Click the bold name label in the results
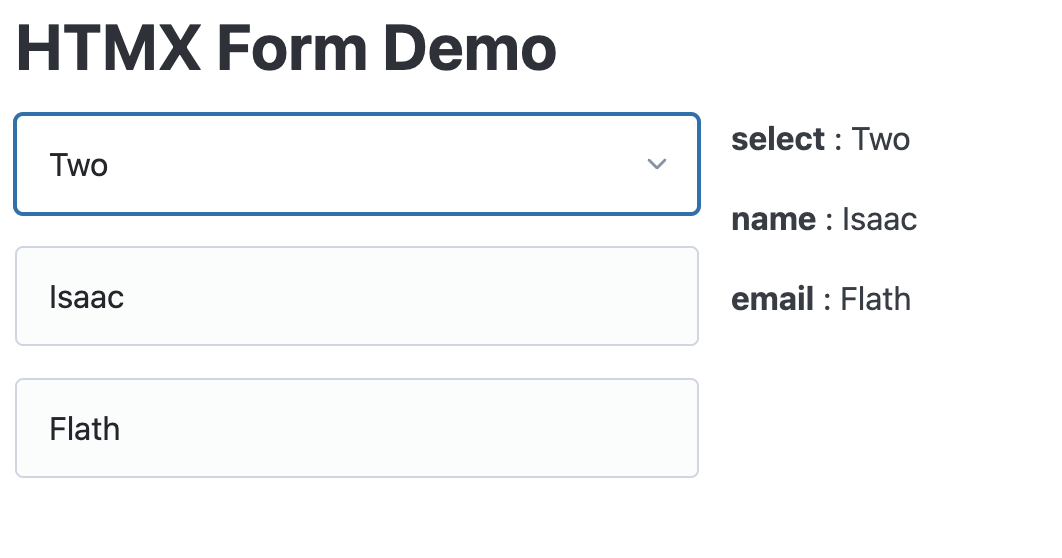1062x558 pixels. tap(773, 219)
